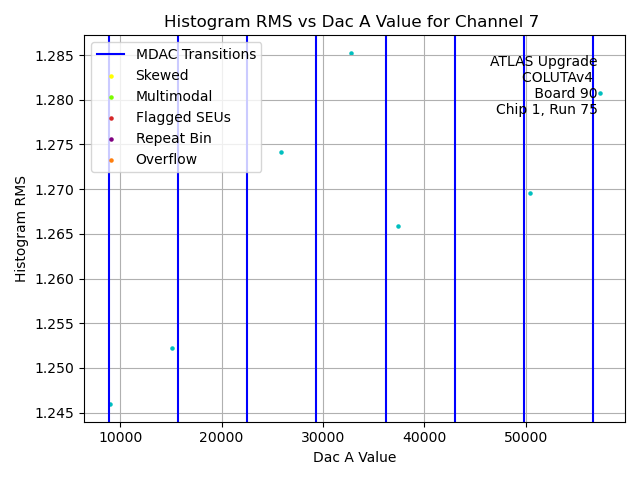Select the data point near RMS 1.252
640x480 pixels.
pos(172,349)
